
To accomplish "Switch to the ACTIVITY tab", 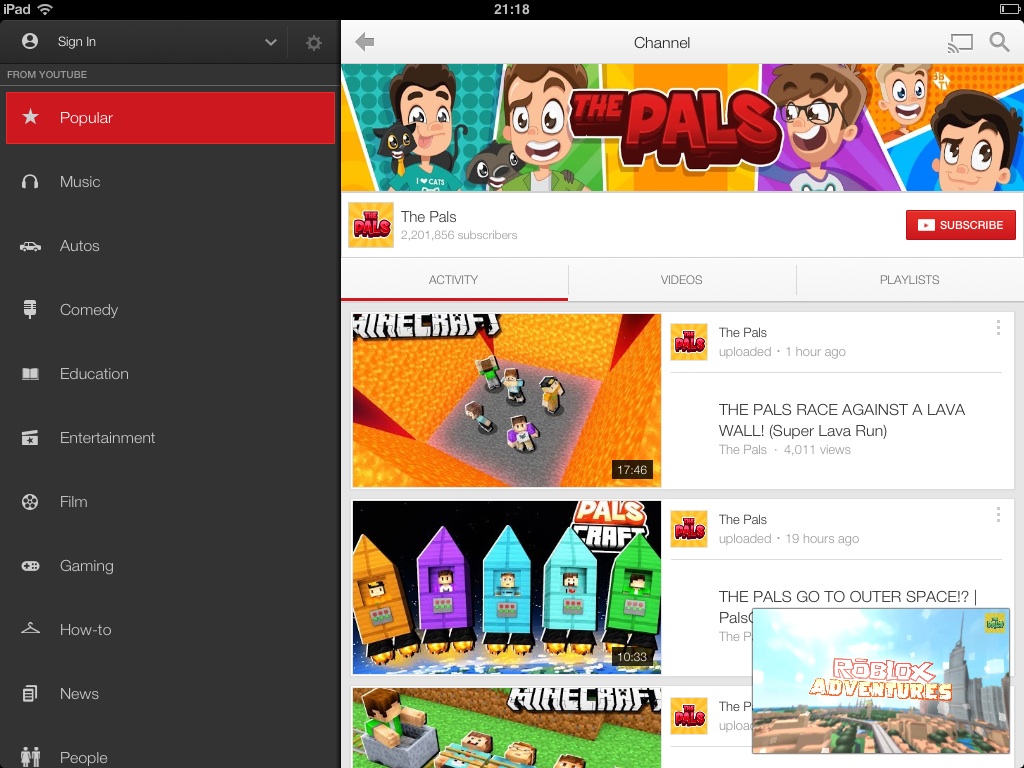I will point(454,280).
